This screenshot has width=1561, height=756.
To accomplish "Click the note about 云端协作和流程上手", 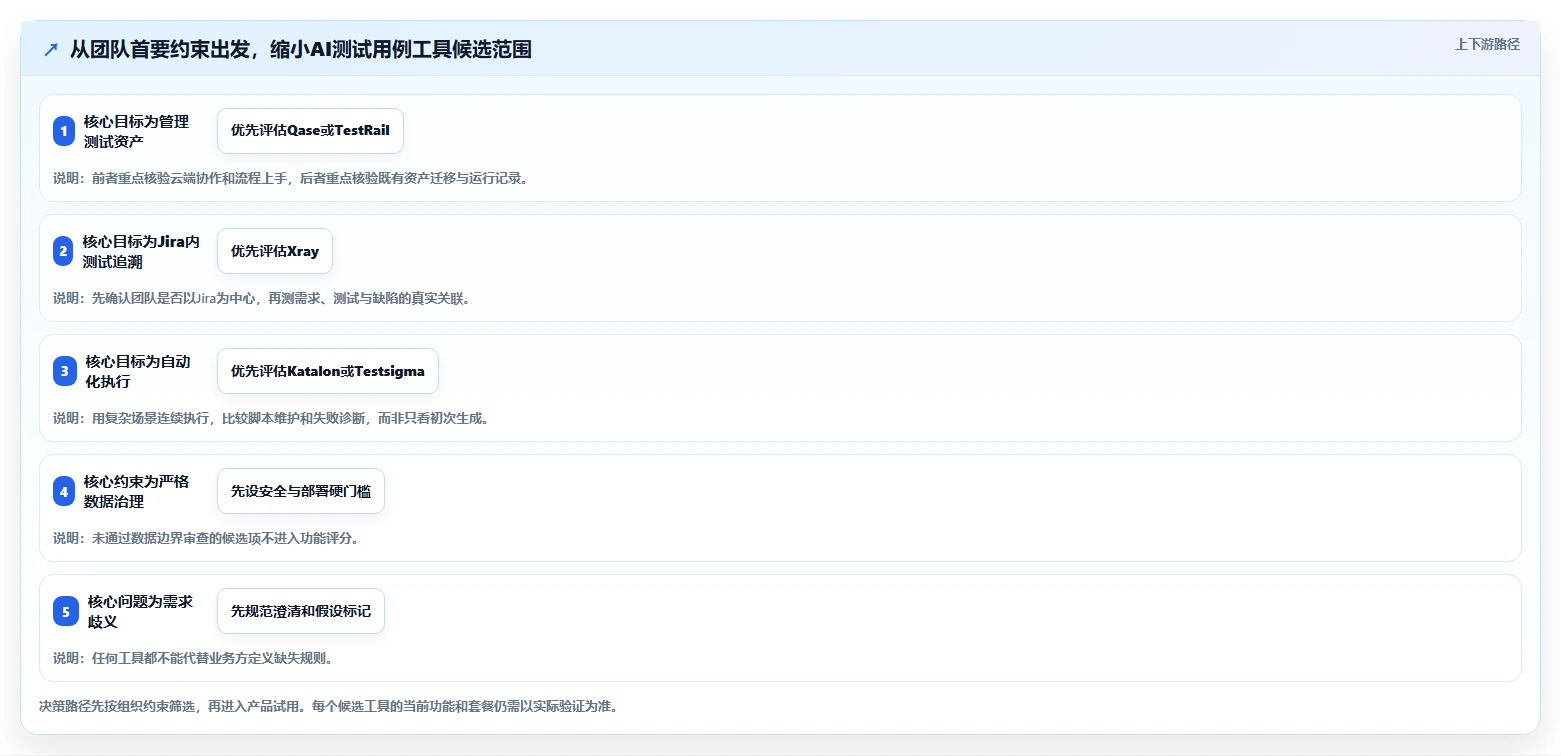I will tap(290, 178).
